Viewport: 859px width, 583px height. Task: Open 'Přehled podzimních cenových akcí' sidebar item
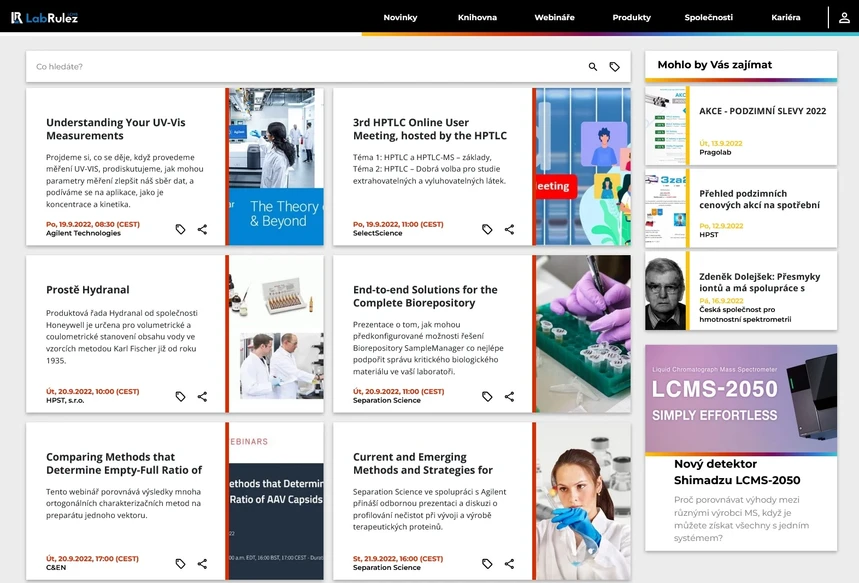click(x=759, y=199)
